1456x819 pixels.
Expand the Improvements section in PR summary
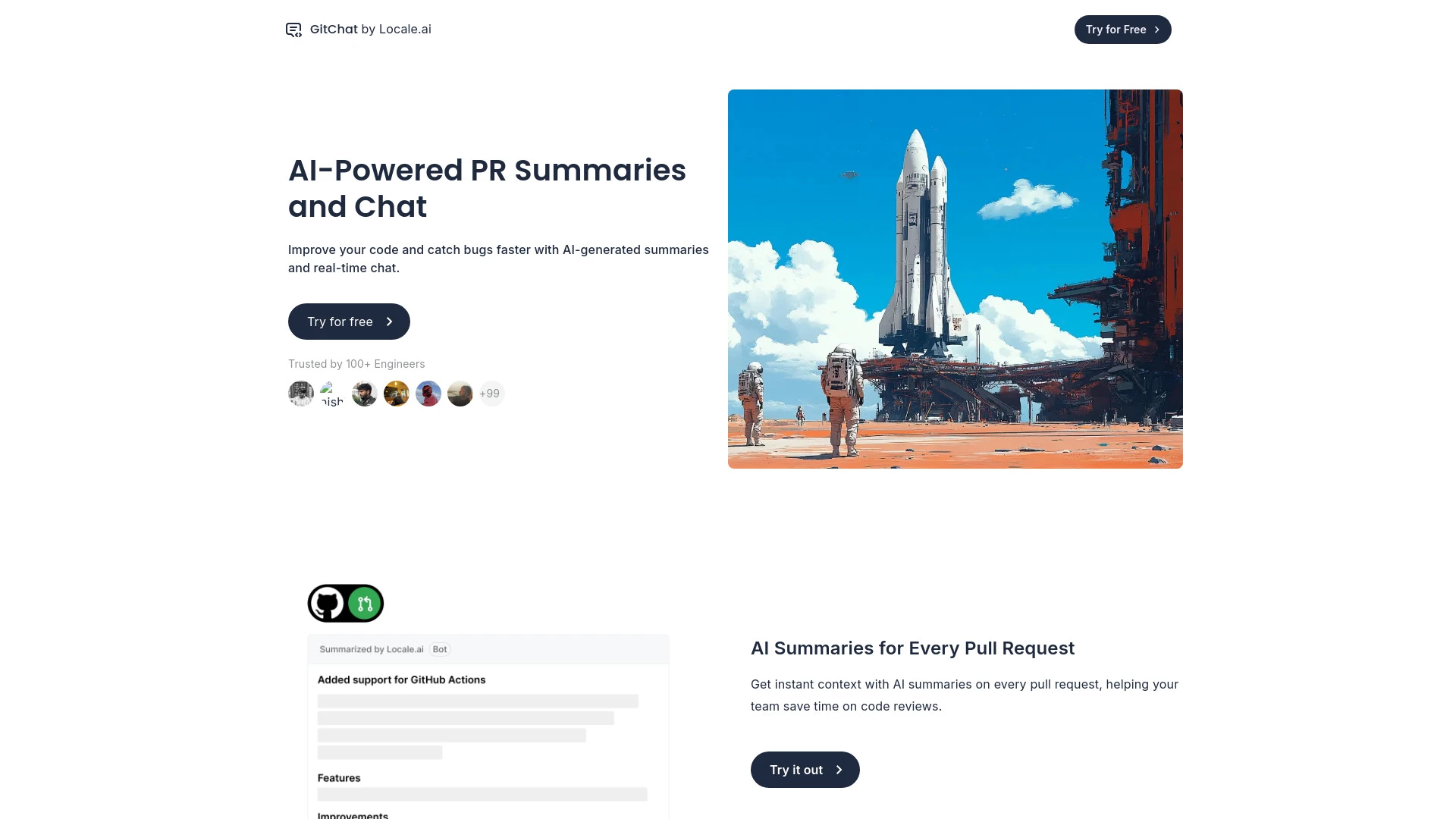pos(352,814)
